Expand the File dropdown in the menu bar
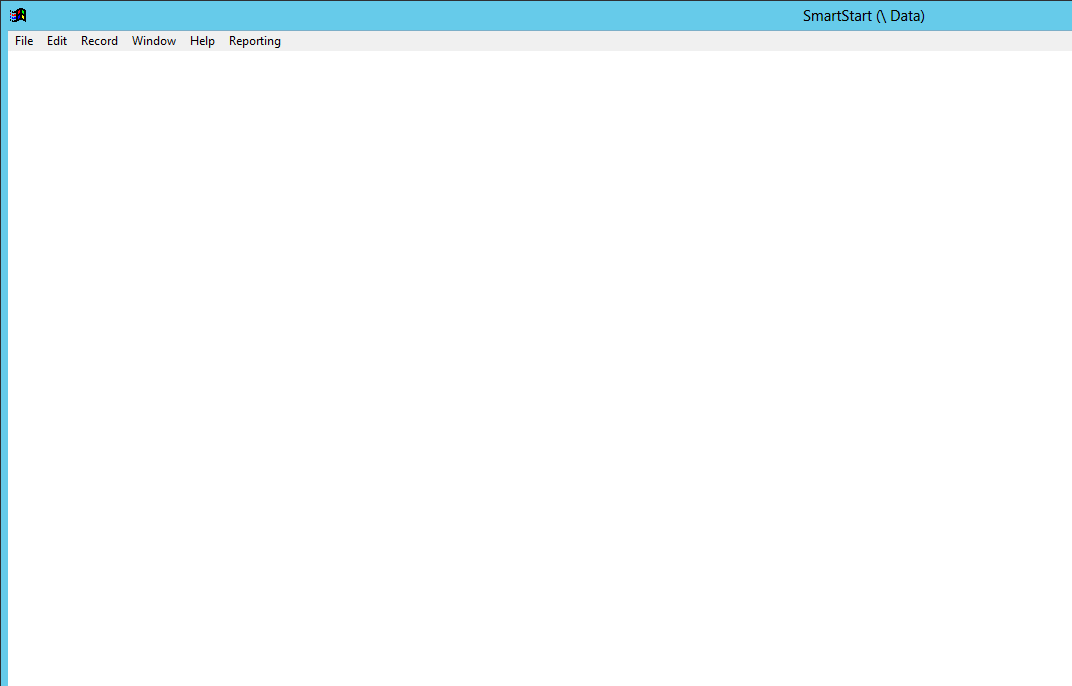 pyautogui.click(x=24, y=41)
